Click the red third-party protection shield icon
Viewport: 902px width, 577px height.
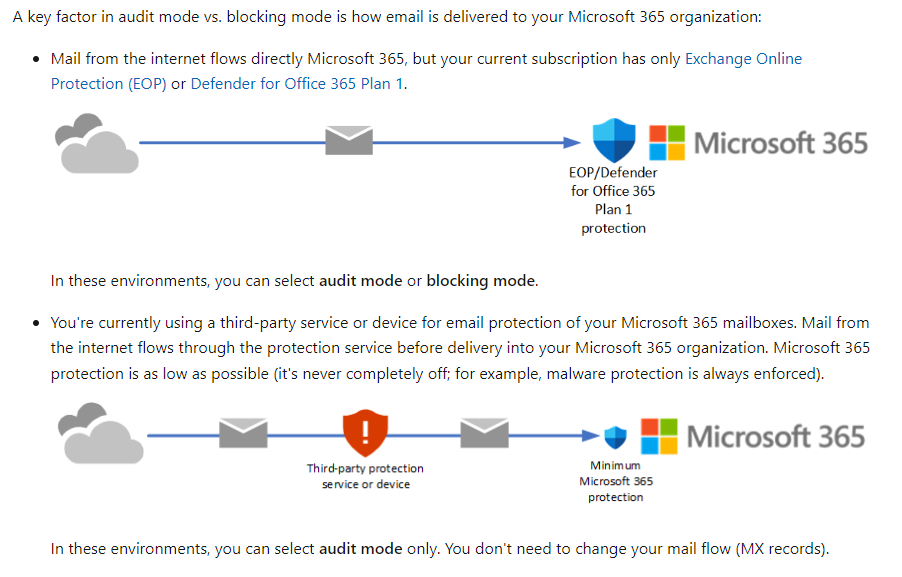pyautogui.click(x=364, y=433)
